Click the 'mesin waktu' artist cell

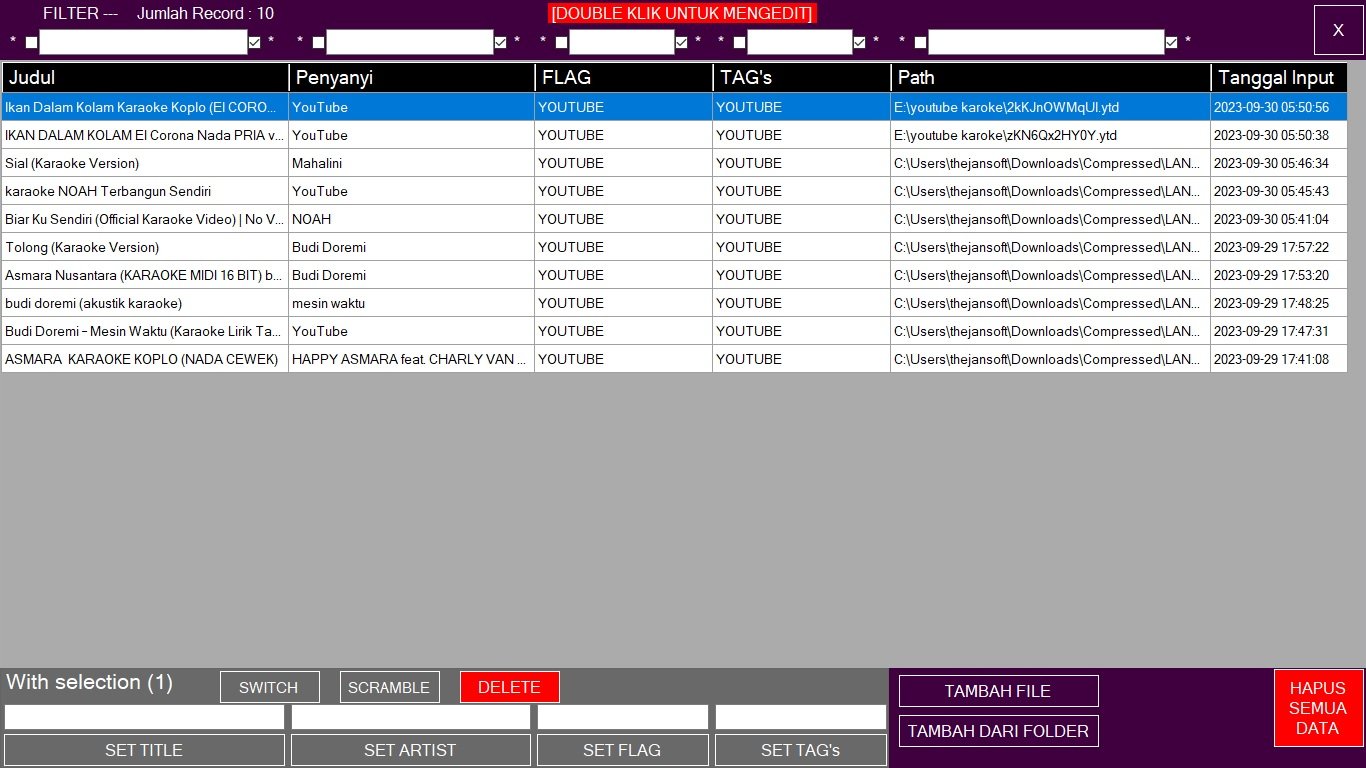tap(412, 303)
